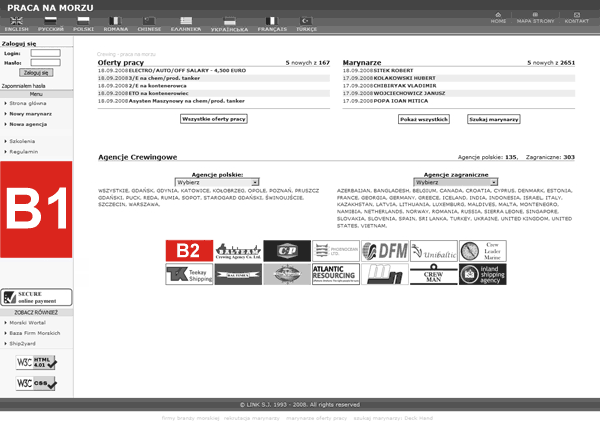The image size is (600, 425).
Task: Open the Atlantic Resourcing logo
Action: click(x=336, y=274)
